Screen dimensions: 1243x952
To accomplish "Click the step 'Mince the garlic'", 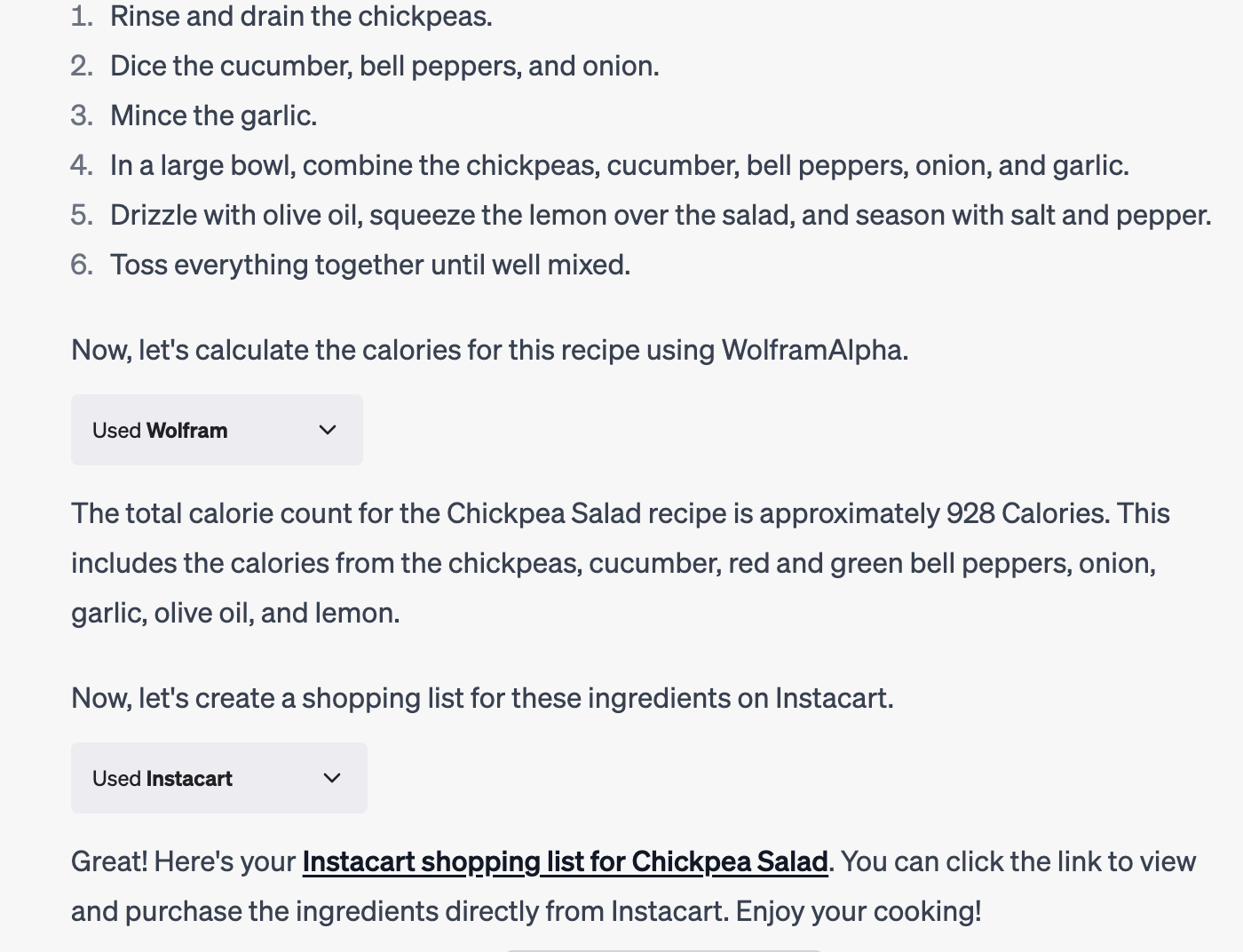I will pyautogui.click(x=213, y=115).
